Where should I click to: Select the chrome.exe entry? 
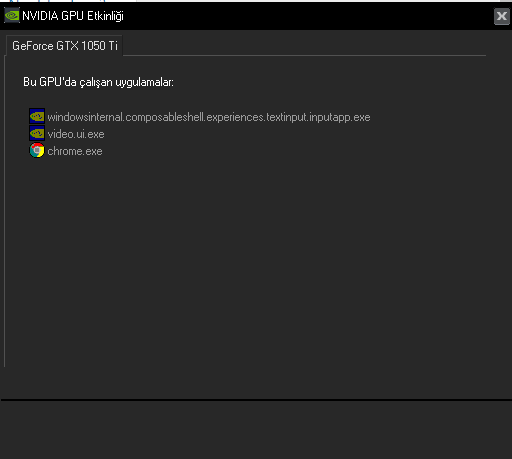pos(75,151)
